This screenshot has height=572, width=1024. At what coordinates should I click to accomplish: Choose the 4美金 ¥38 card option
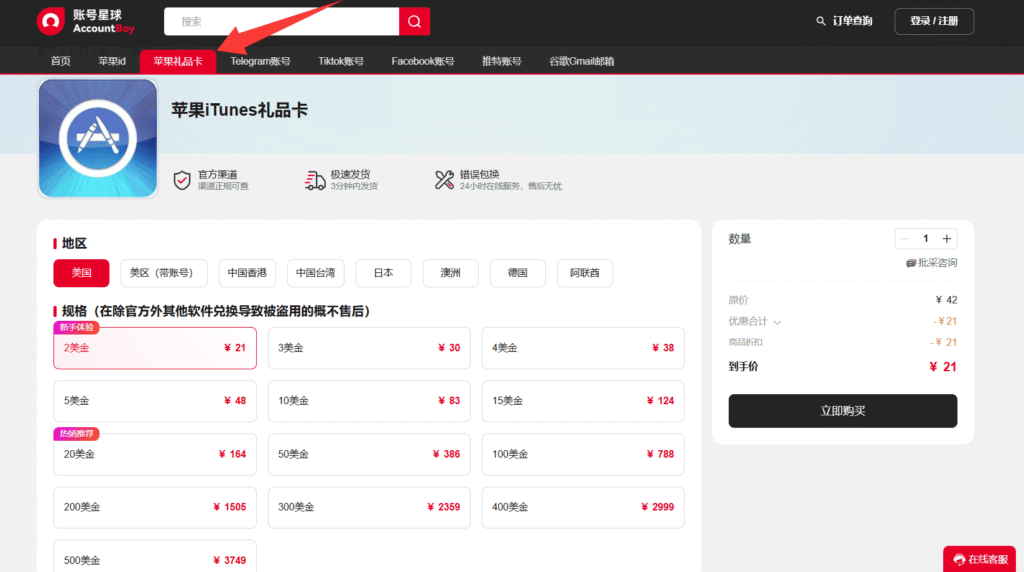(x=583, y=348)
